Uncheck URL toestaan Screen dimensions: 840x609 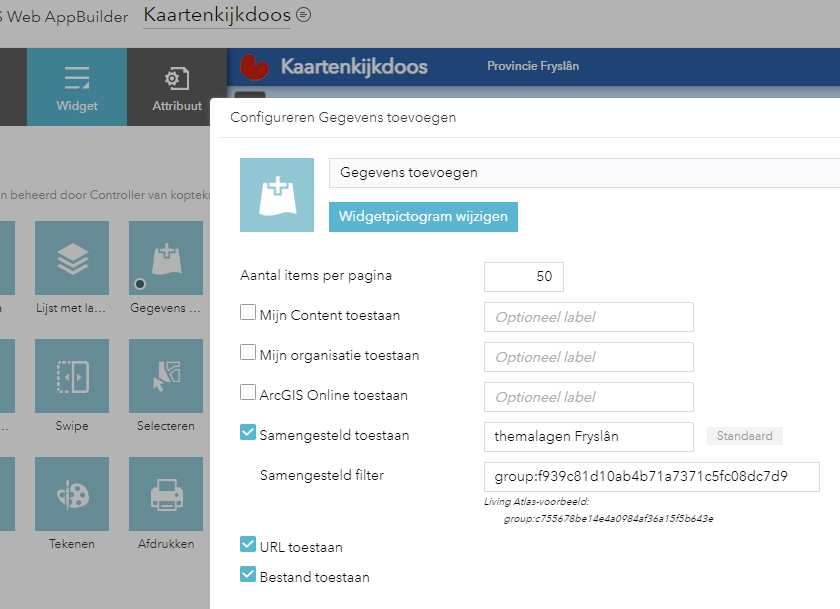click(x=246, y=546)
